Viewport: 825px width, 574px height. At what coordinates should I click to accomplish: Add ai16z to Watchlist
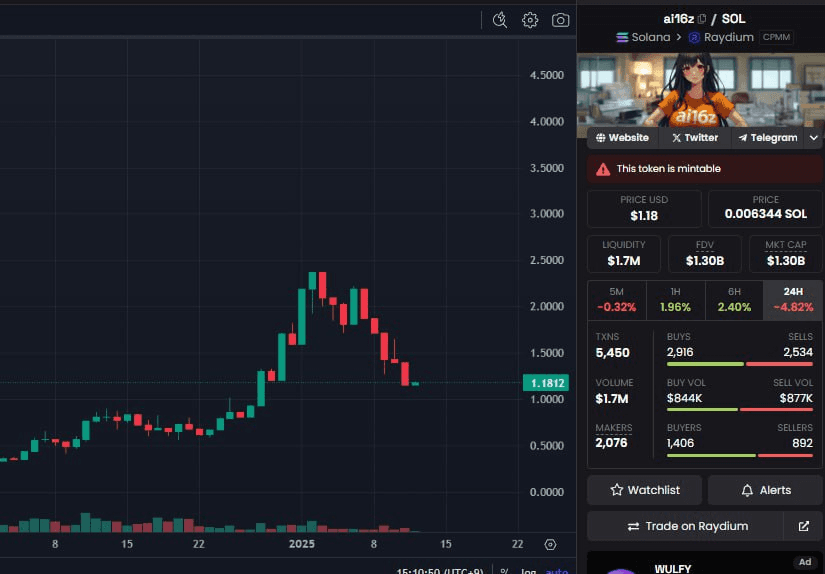point(645,490)
